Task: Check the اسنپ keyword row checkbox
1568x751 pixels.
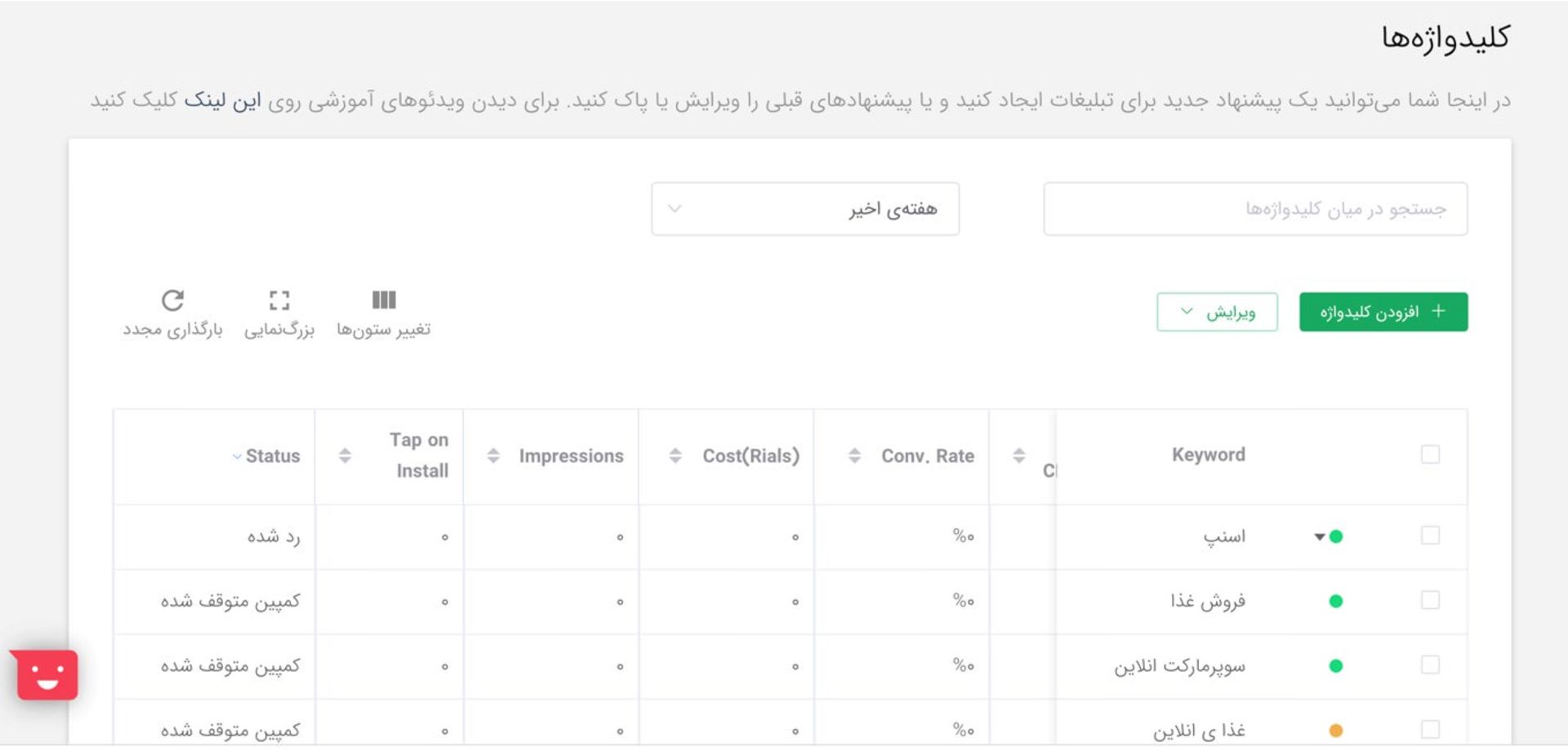Action: coord(1430,535)
